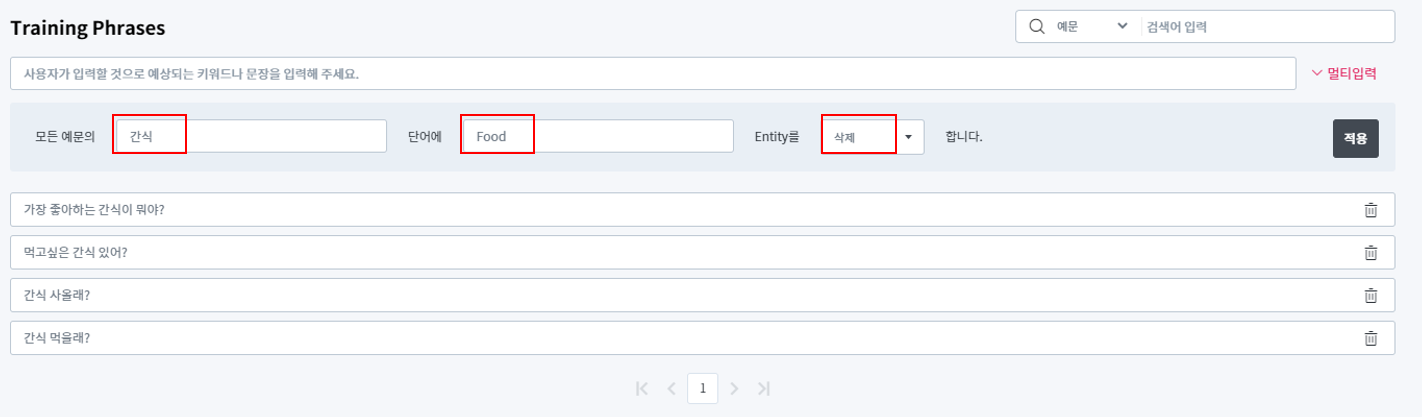The width and height of the screenshot is (1422, 417).
Task: Click the search magnifier icon
Action: click(1036, 27)
